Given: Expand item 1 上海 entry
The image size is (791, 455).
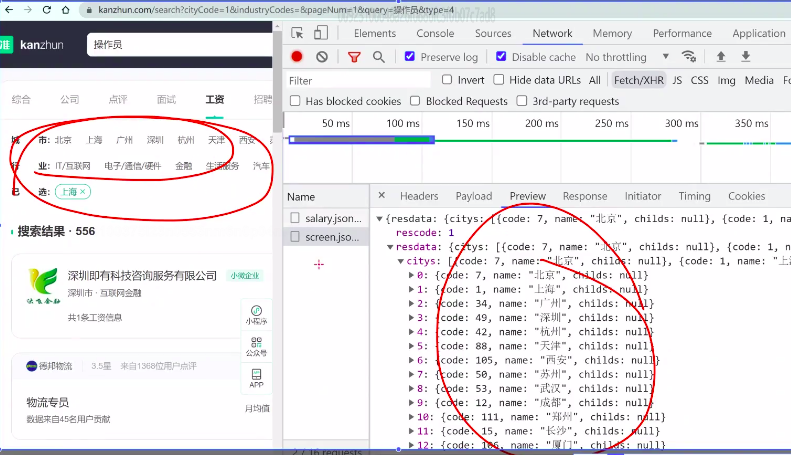Looking at the screenshot, I should point(412,290).
